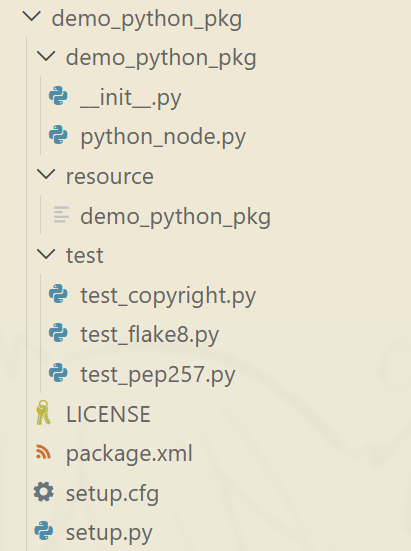
Task: Open the python_node.py file
Action: coord(163,137)
